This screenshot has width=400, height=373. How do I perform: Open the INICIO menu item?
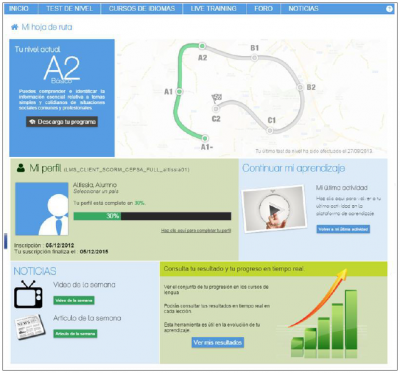click(x=19, y=9)
